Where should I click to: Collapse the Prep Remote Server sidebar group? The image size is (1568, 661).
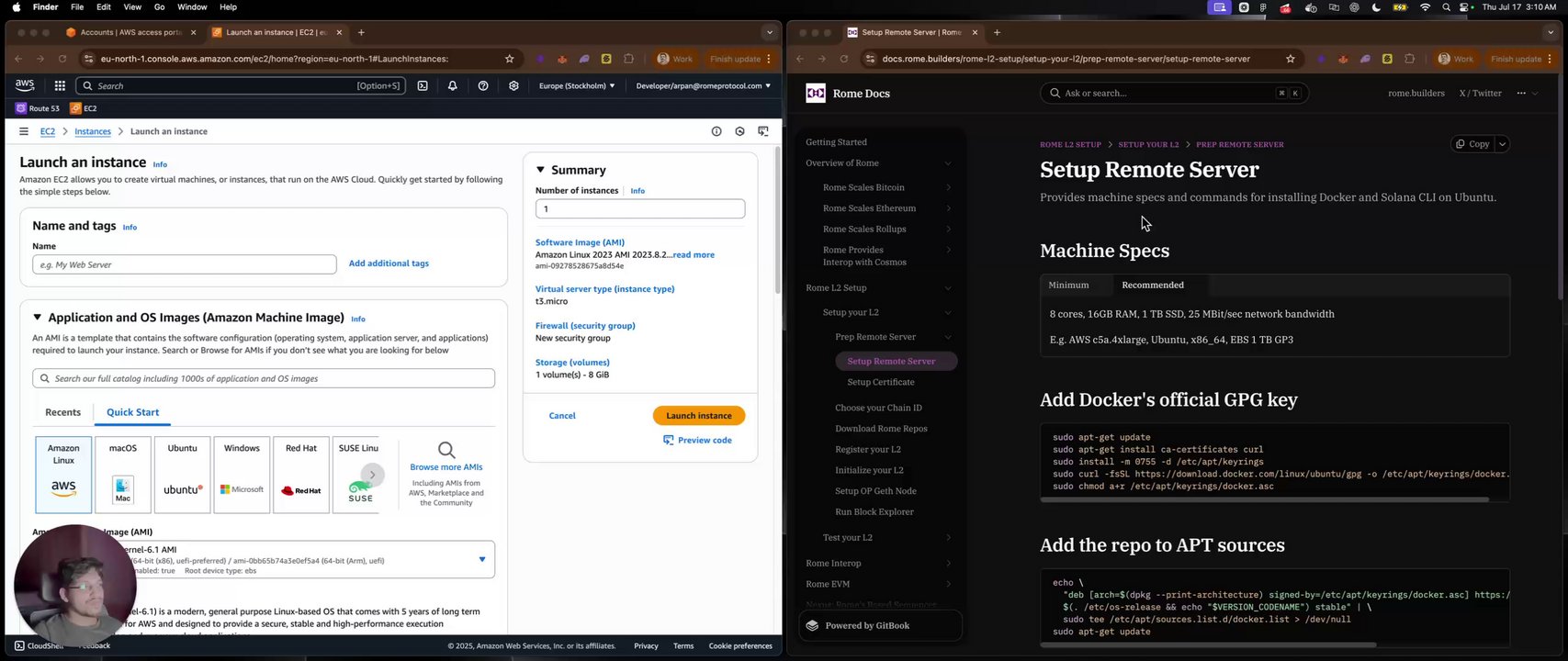point(948,337)
